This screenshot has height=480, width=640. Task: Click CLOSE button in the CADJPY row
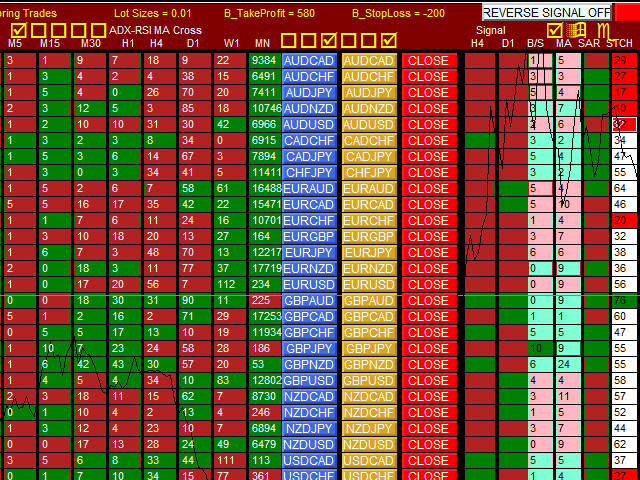429,157
